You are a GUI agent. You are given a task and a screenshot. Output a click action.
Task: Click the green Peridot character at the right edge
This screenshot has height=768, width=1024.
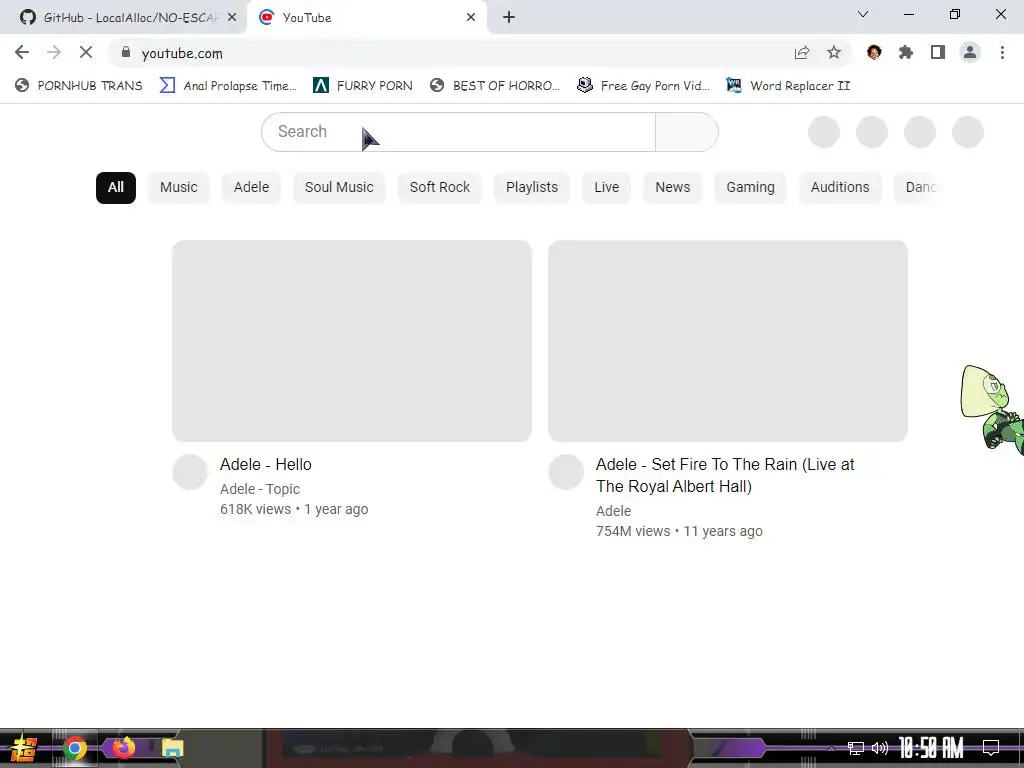[x=993, y=409]
